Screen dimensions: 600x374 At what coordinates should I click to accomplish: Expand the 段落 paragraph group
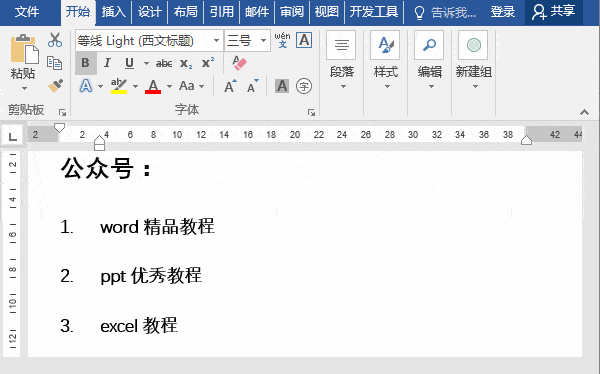pos(342,61)
